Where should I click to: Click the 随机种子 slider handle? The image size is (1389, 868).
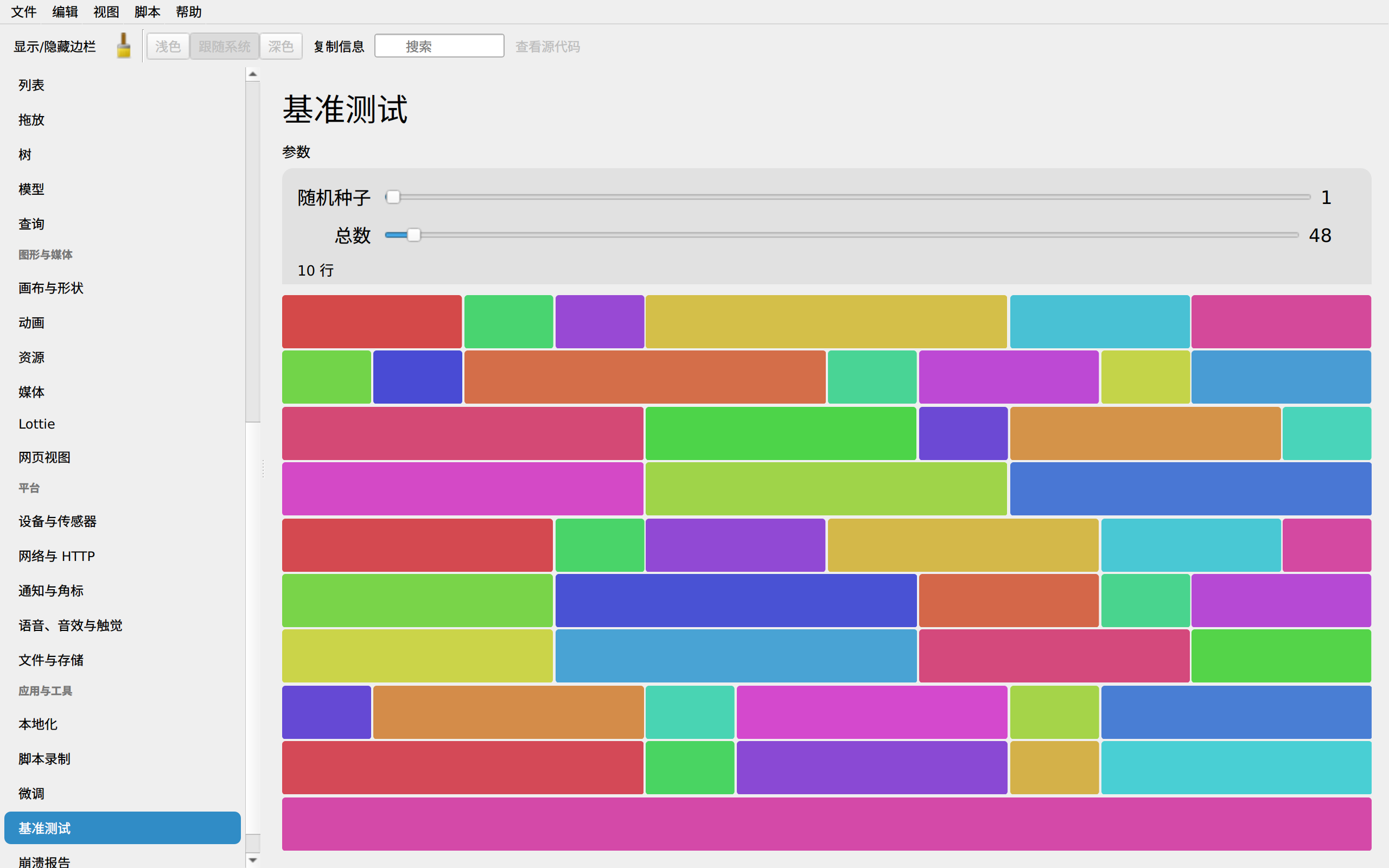(x=393, y=197)
